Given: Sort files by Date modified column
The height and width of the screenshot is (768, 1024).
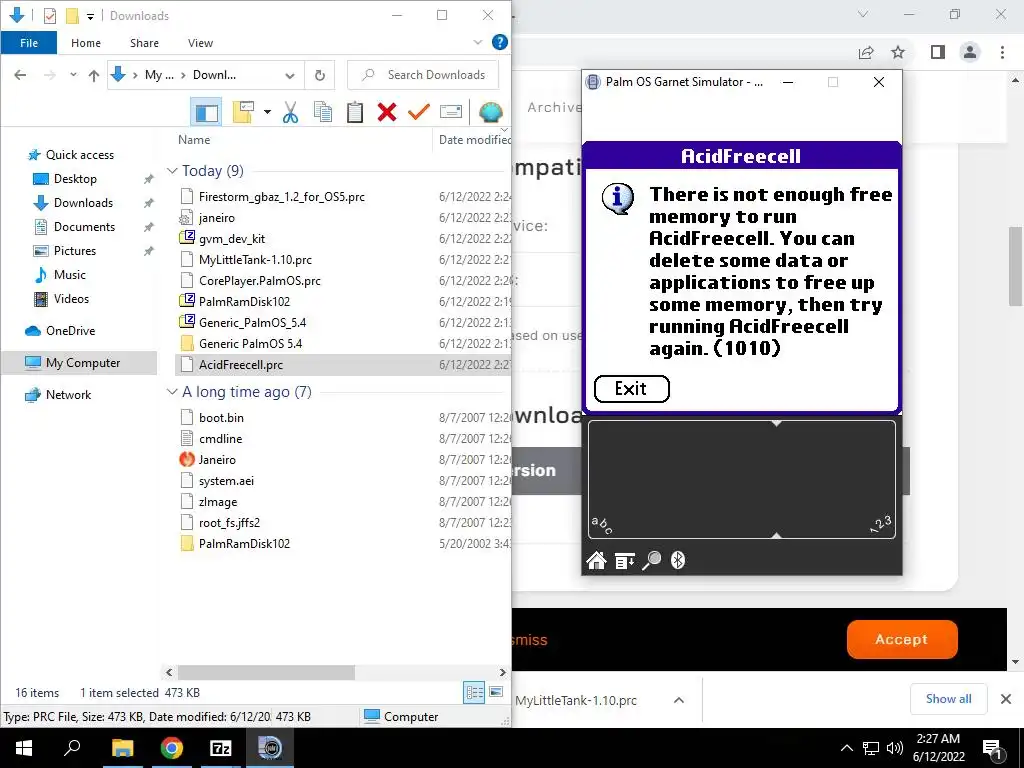Looking at the screenshot, I should 474,140.
